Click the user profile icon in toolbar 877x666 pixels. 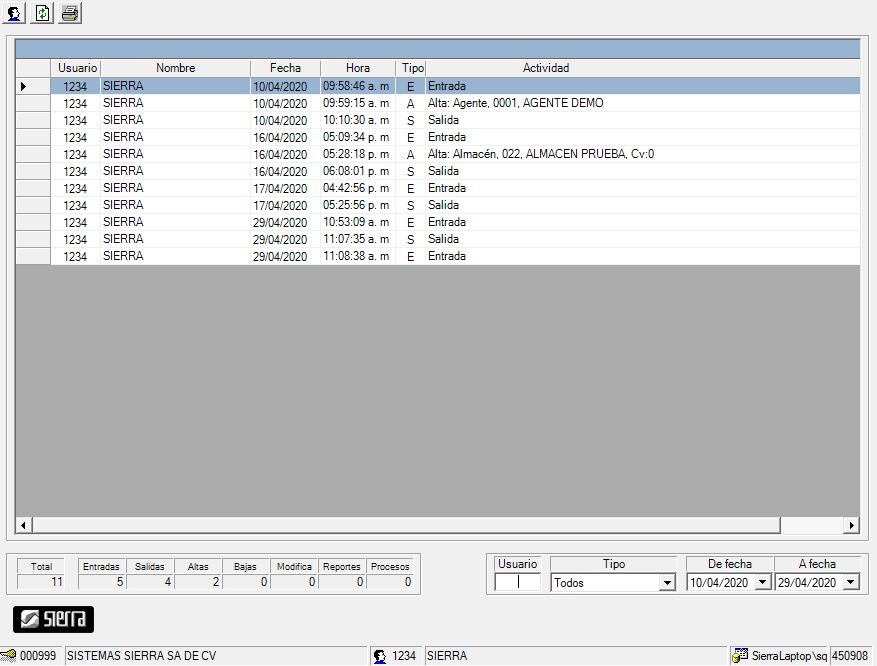[x=15, y=14]
